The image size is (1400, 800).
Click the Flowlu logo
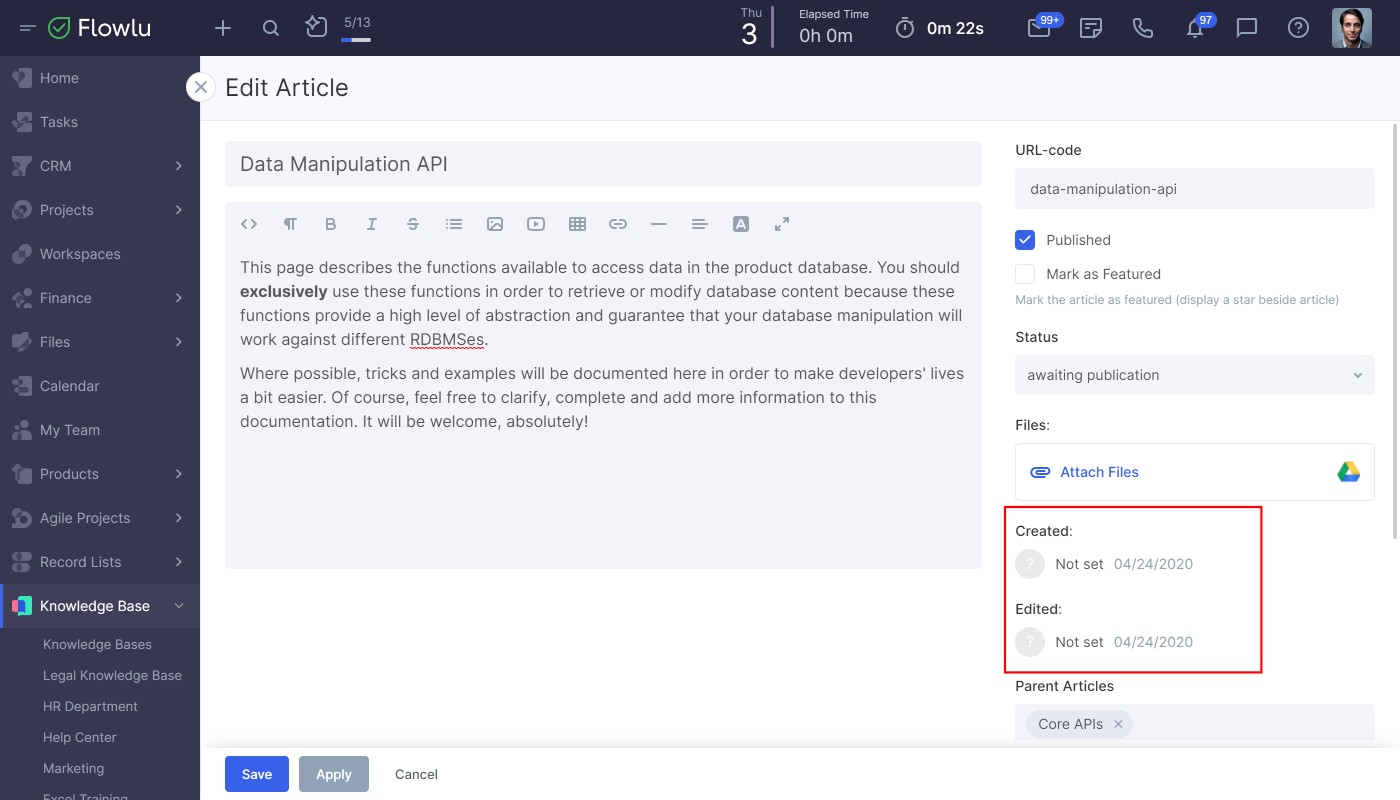pyautogui.click(x=100, y=28)
